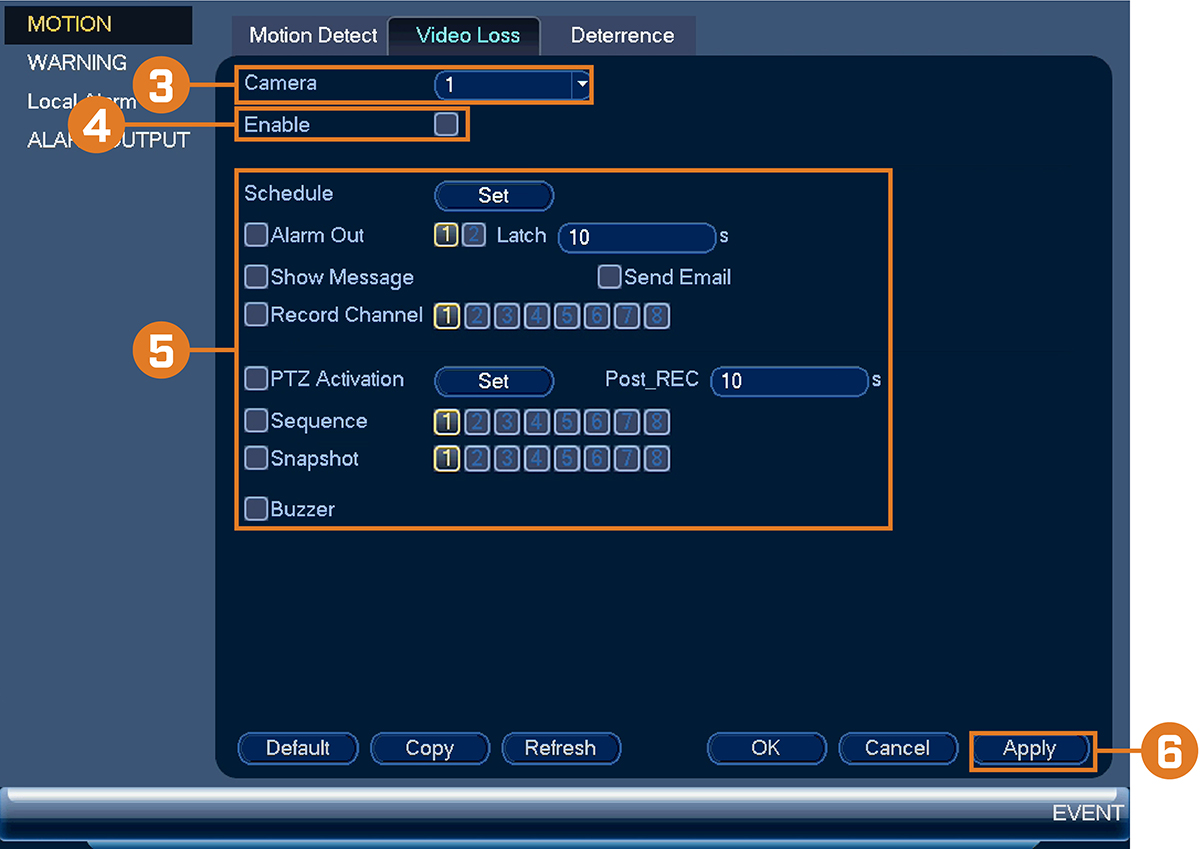This screenshot has width=1200, height=849.
Task: Open the Camera dropdown list
Action: click(513, 85)
